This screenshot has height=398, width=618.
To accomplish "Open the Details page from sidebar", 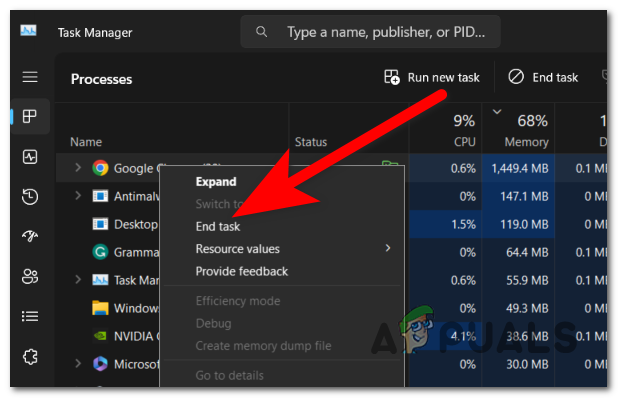I will coord(30,316).
